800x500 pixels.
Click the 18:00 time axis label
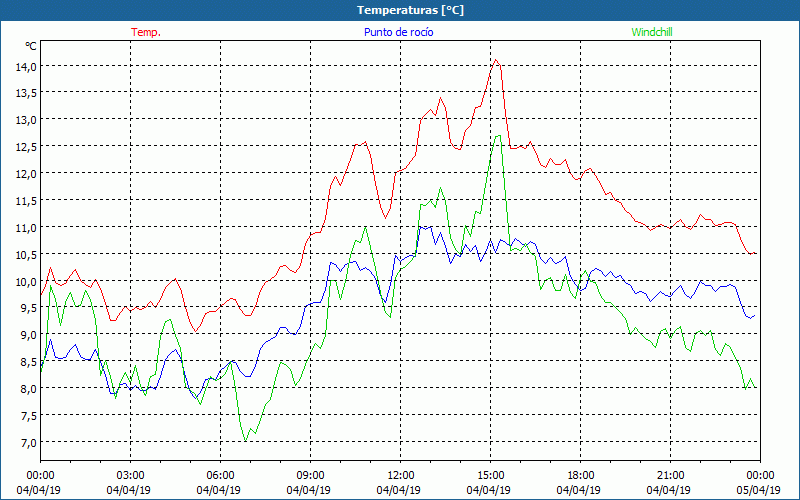pos(581,476)
